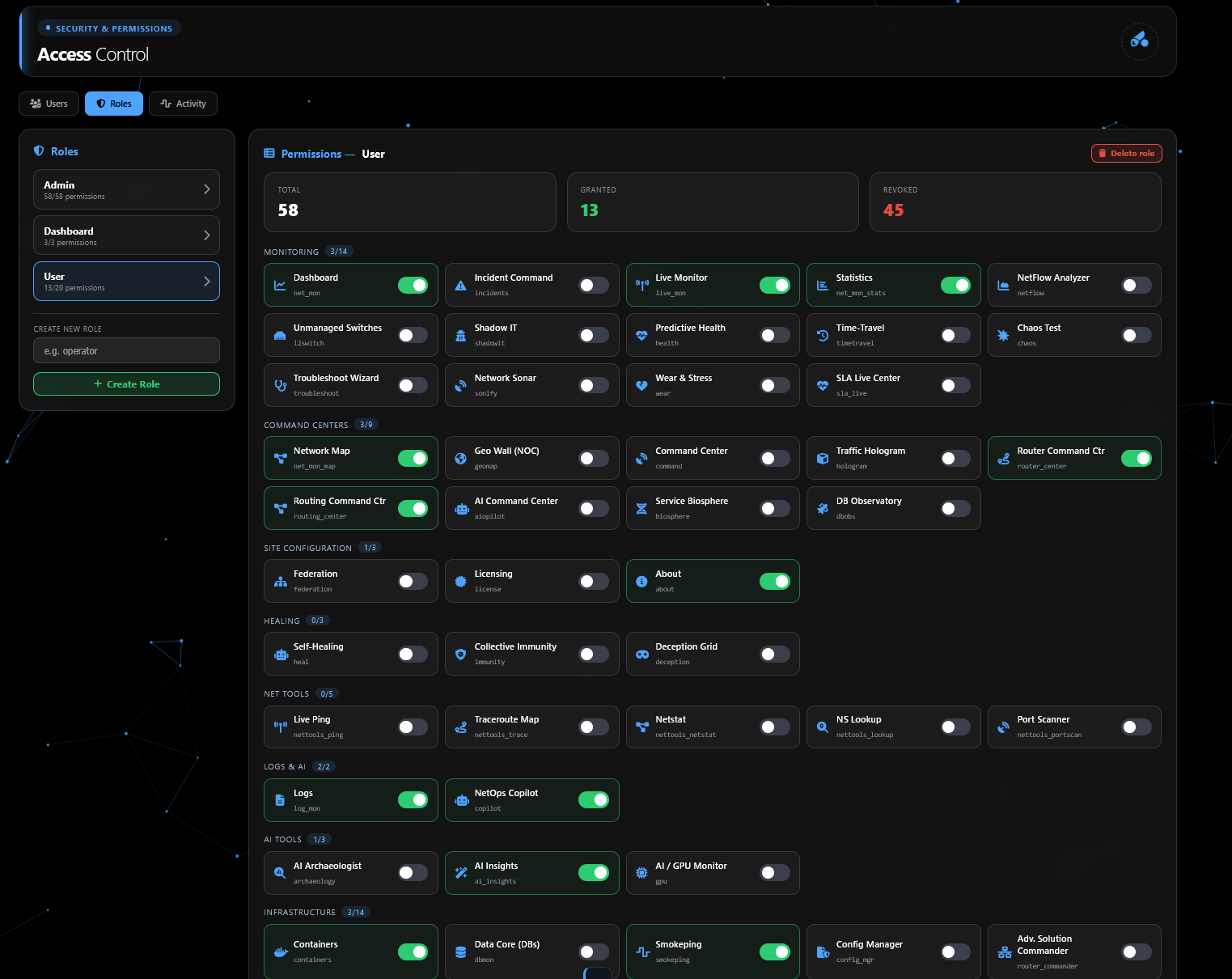The image size is (1232, 979).
Task: Click the Granted 13 stat card
Action: 713,202
